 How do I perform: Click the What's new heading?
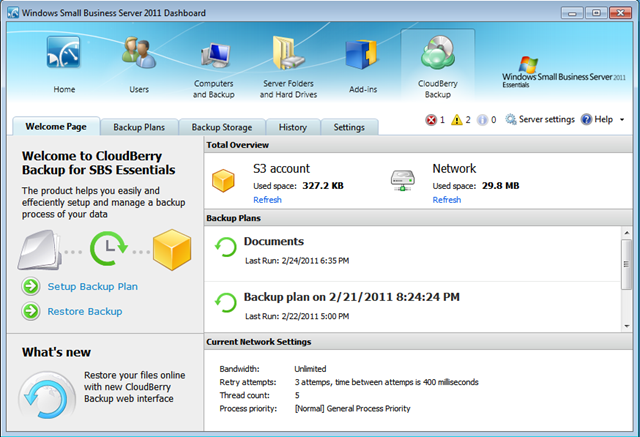point(56,352)
